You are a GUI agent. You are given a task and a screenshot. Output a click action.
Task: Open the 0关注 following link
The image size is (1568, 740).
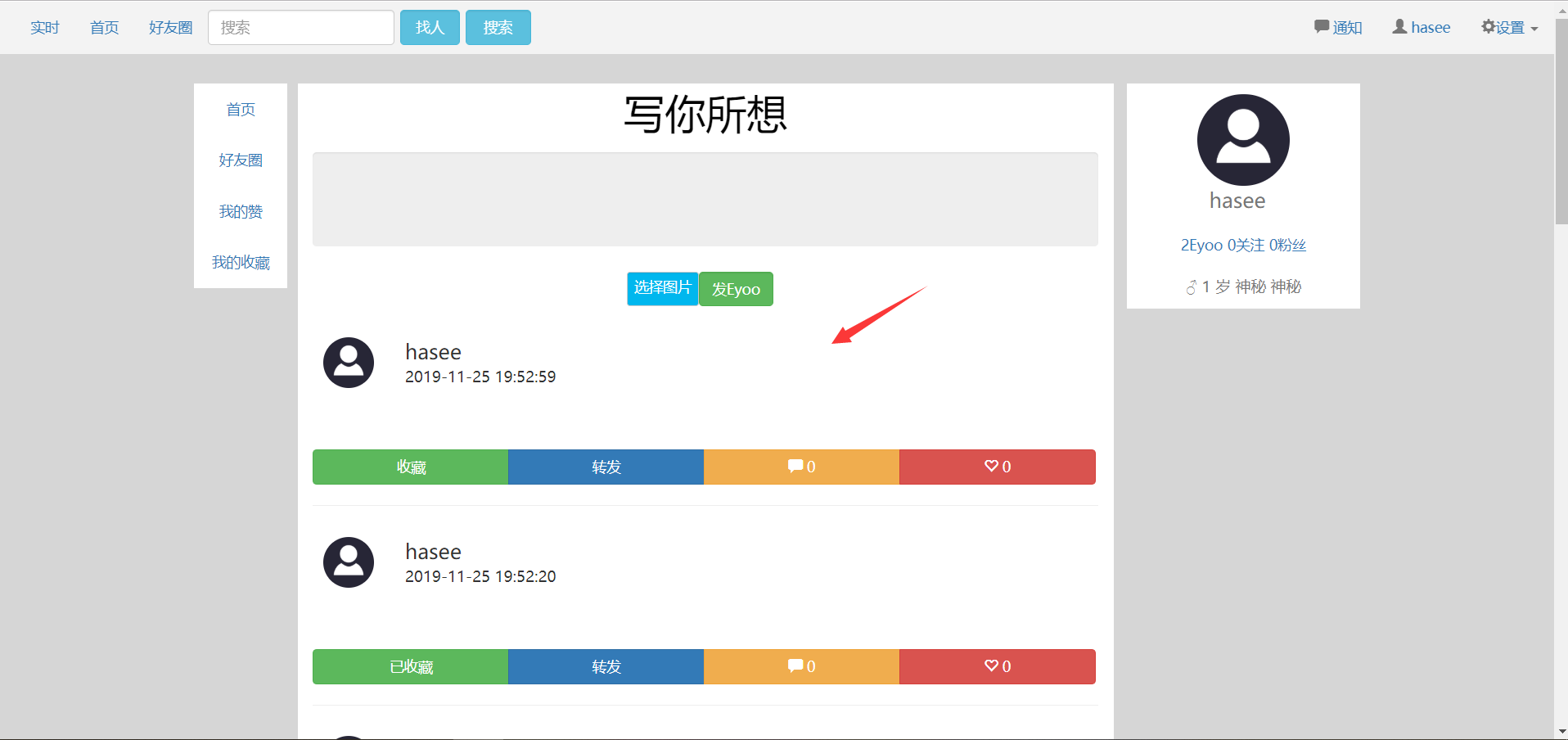coord(1246,245)
